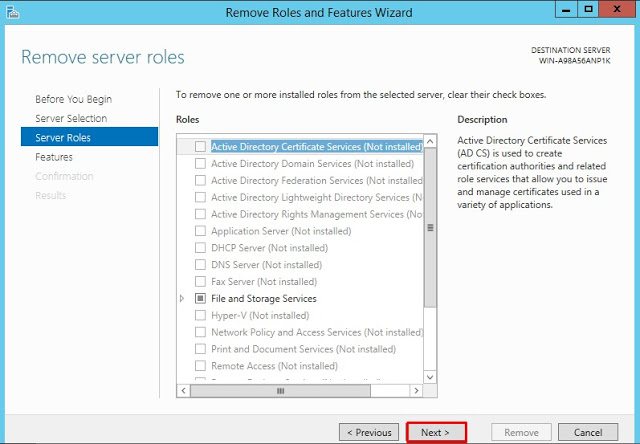Go to the Server Selection step

click(x=71, y=118)
